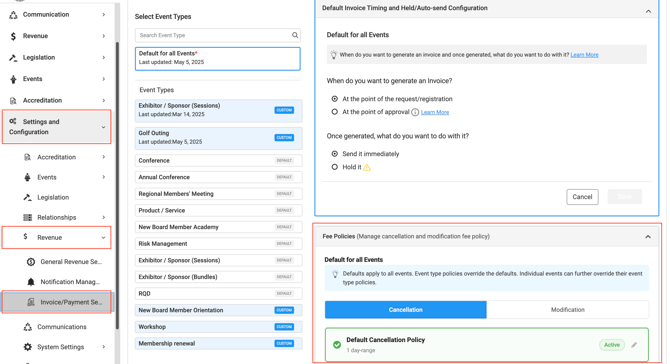
Task: Select Golf Outing event type
Action: click(218, 138)
